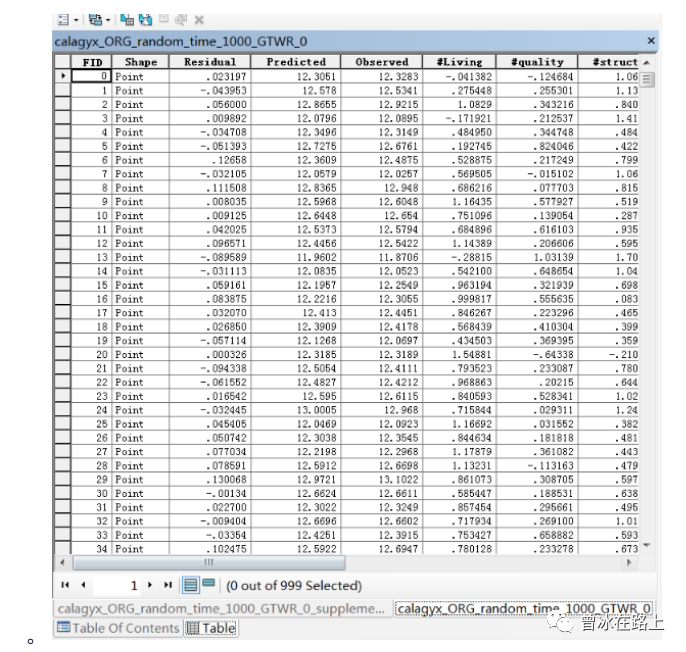Toggle Show all records view

tap(191, 585)
